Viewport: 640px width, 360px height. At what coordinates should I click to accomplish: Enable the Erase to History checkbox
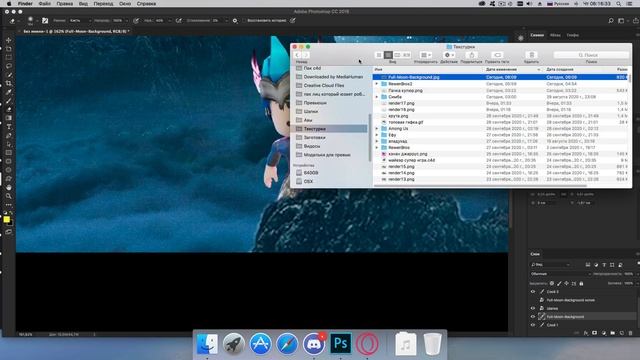tap(244, 20)
